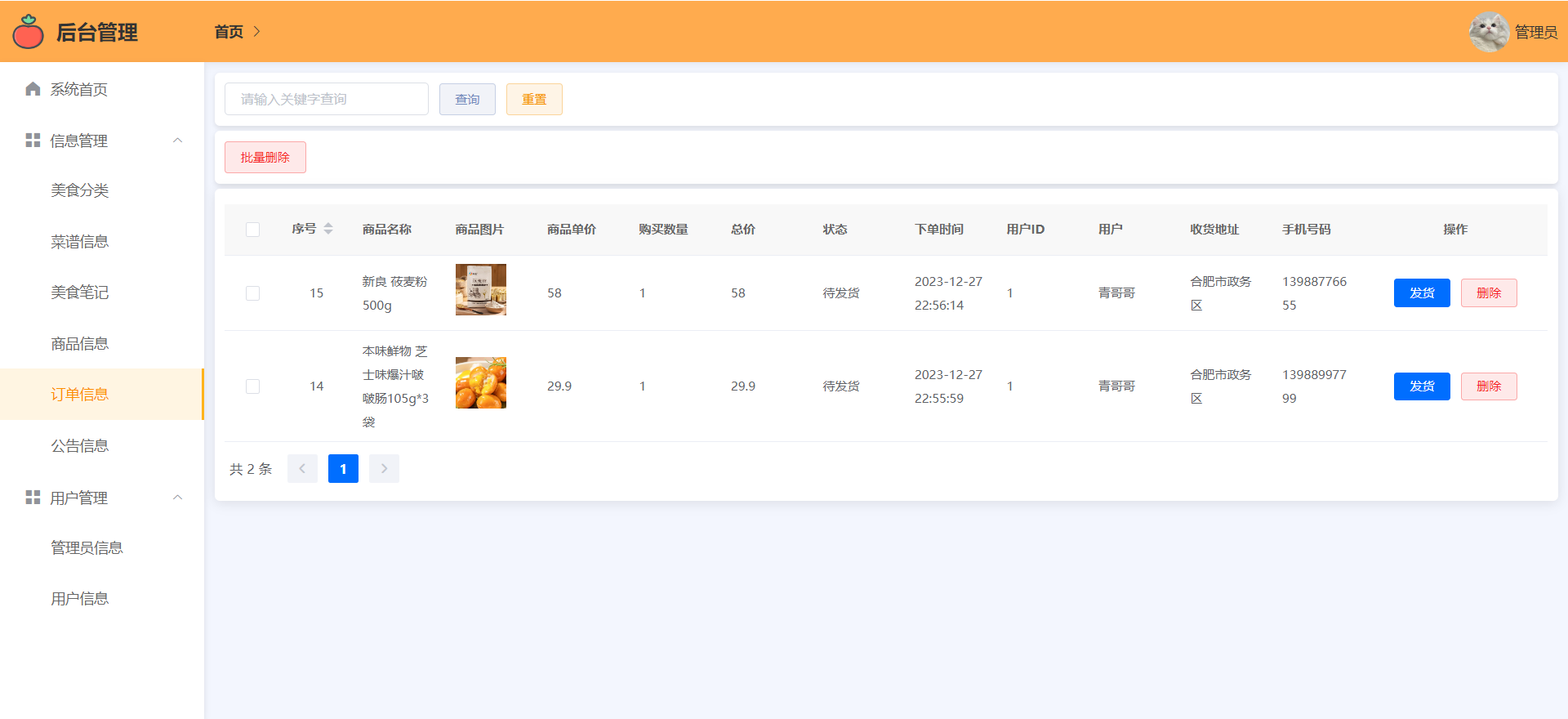Click product name 新良 莜麦粉 500g
This screenshot has width=1568, height=719.
tap(395, 293)
